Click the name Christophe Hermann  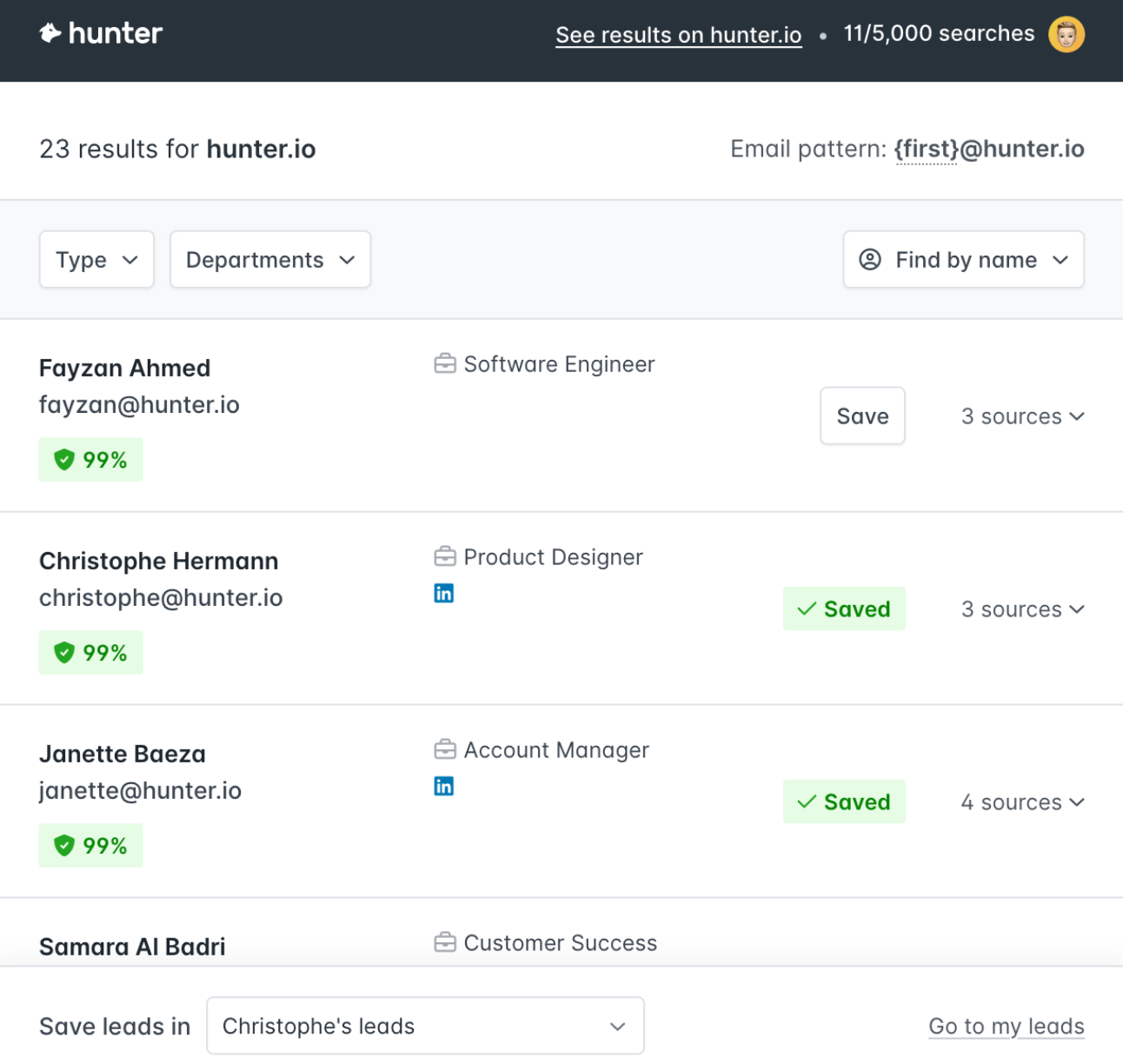158,561
